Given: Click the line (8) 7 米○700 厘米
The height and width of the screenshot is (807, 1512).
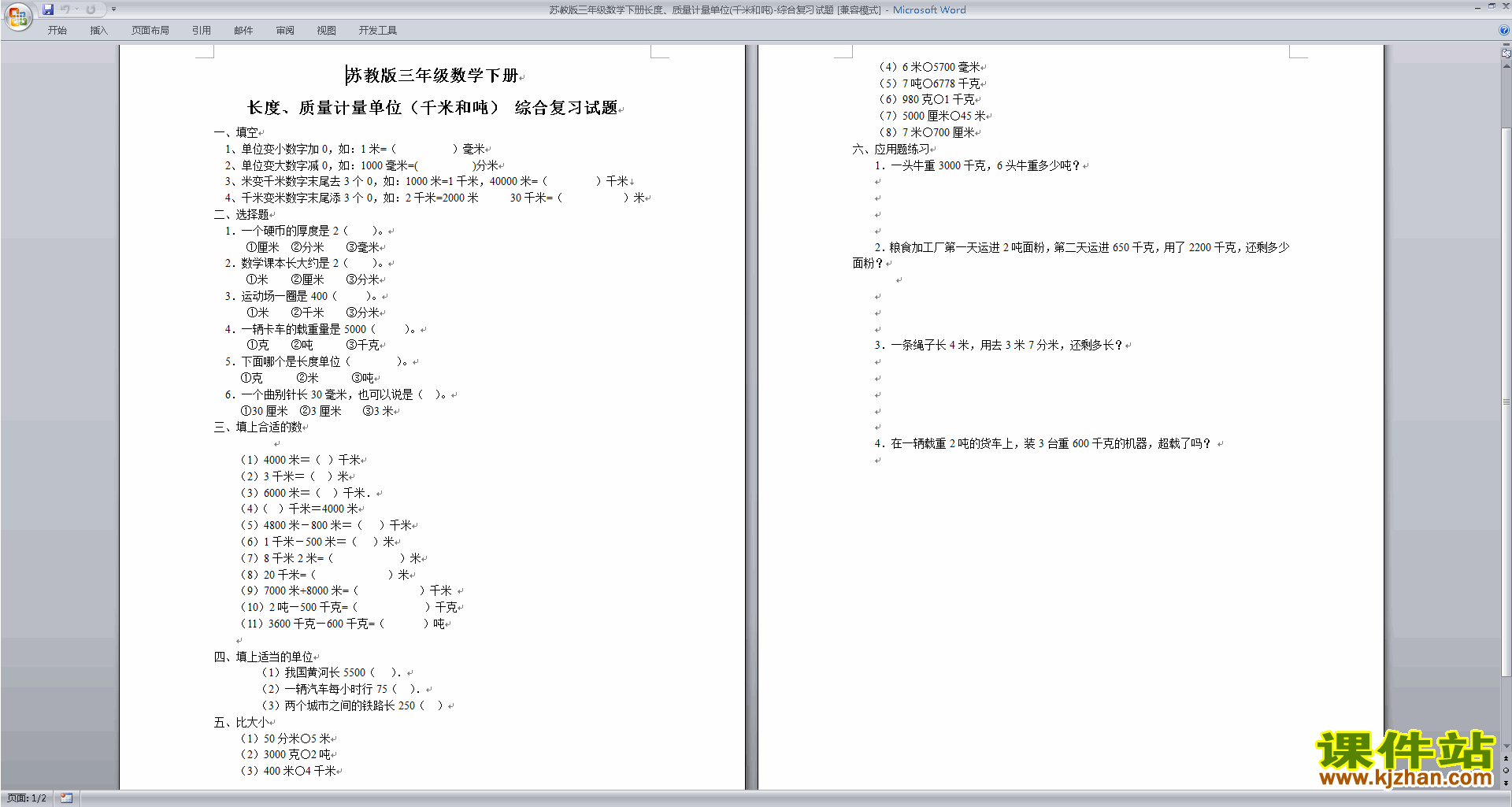Looking at the screenshot, I should click(x=927, y=132).
